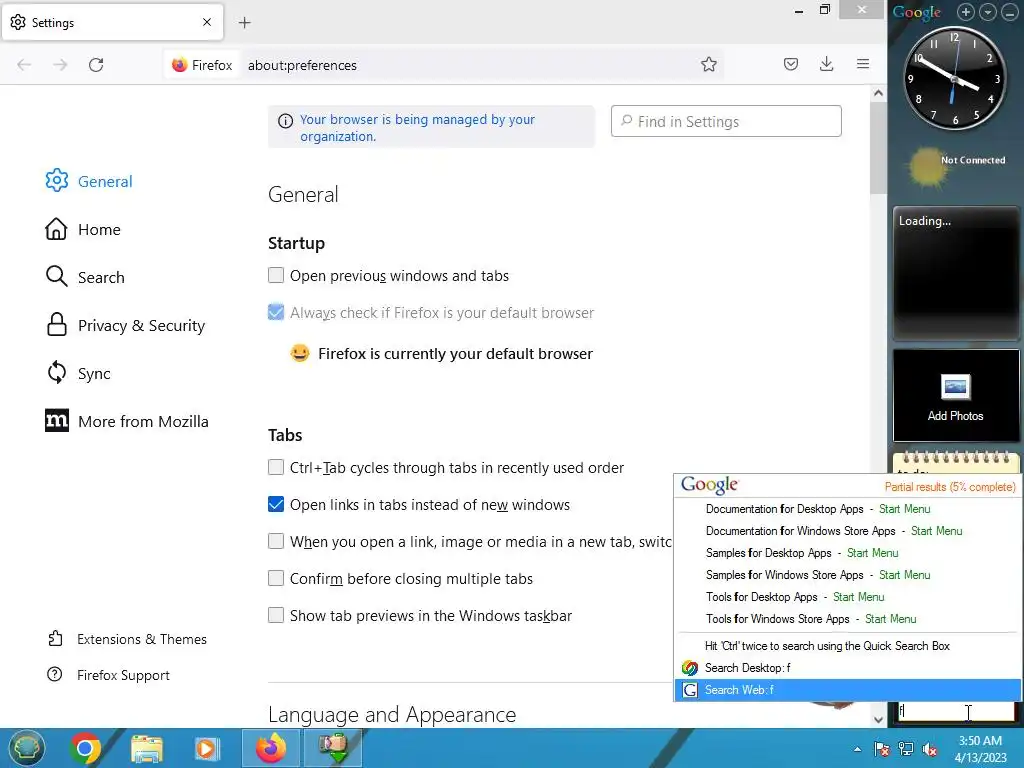Open network tray icon
This screenshot has width=1024, height=768.
tap(906, 749)
